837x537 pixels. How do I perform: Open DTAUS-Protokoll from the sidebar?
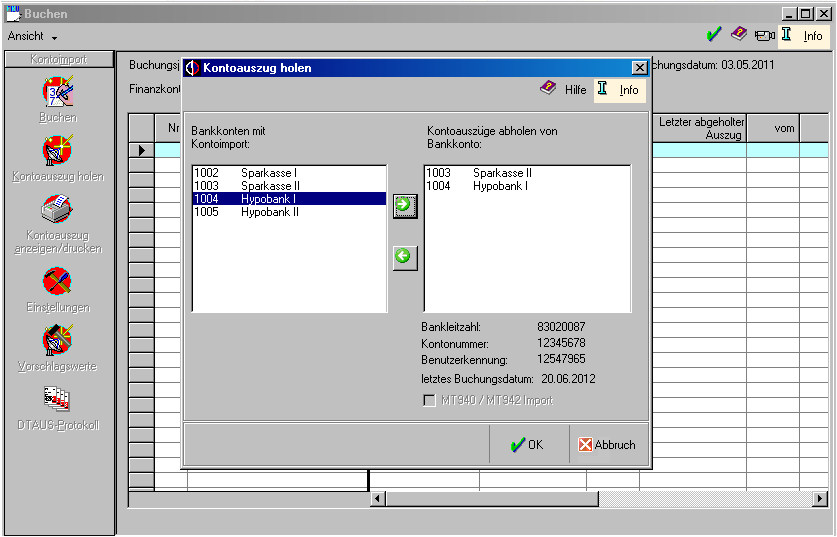click(57, 400)
